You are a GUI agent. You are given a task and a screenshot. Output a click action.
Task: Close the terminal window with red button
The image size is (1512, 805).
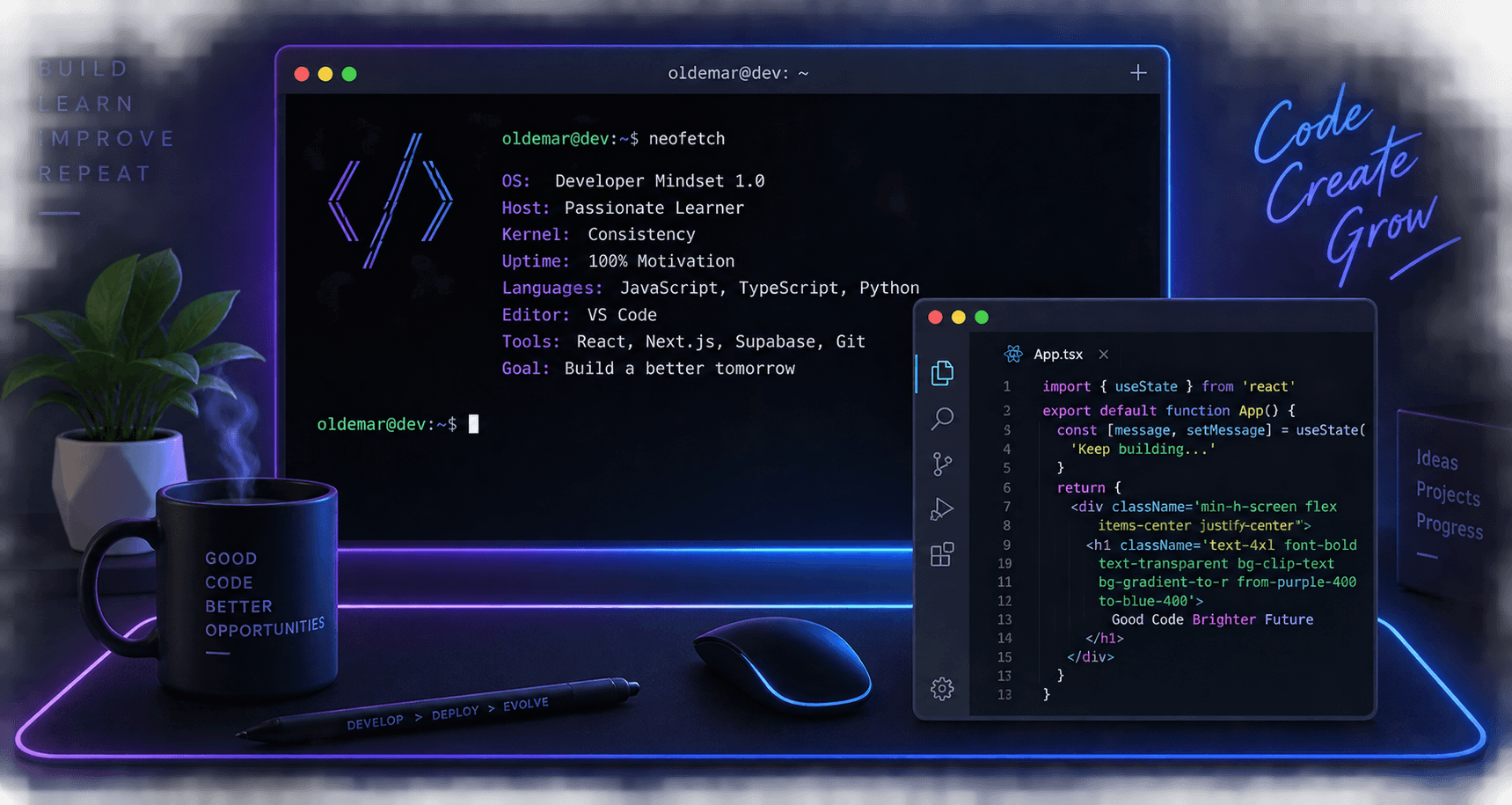pyautogui.click(x=302, y=74)
